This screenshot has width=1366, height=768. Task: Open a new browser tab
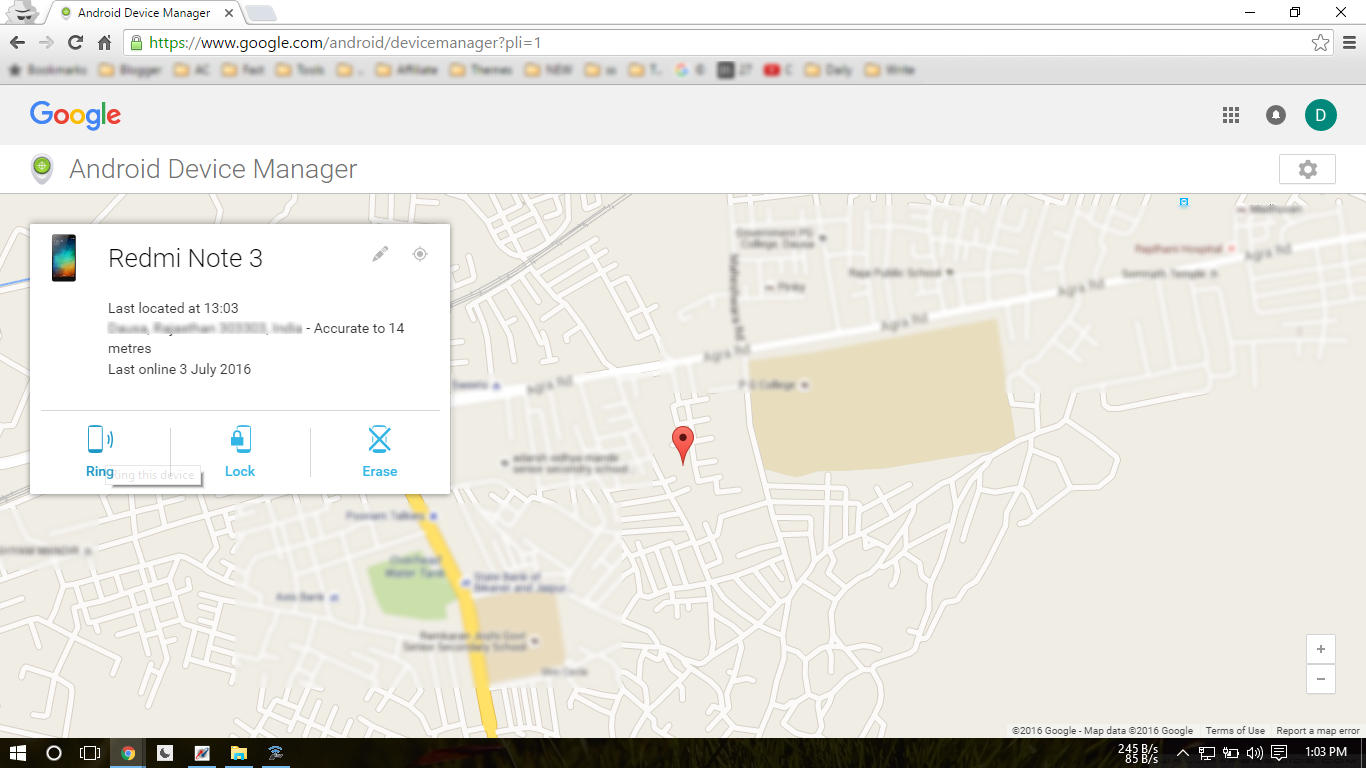pos(261,13)
